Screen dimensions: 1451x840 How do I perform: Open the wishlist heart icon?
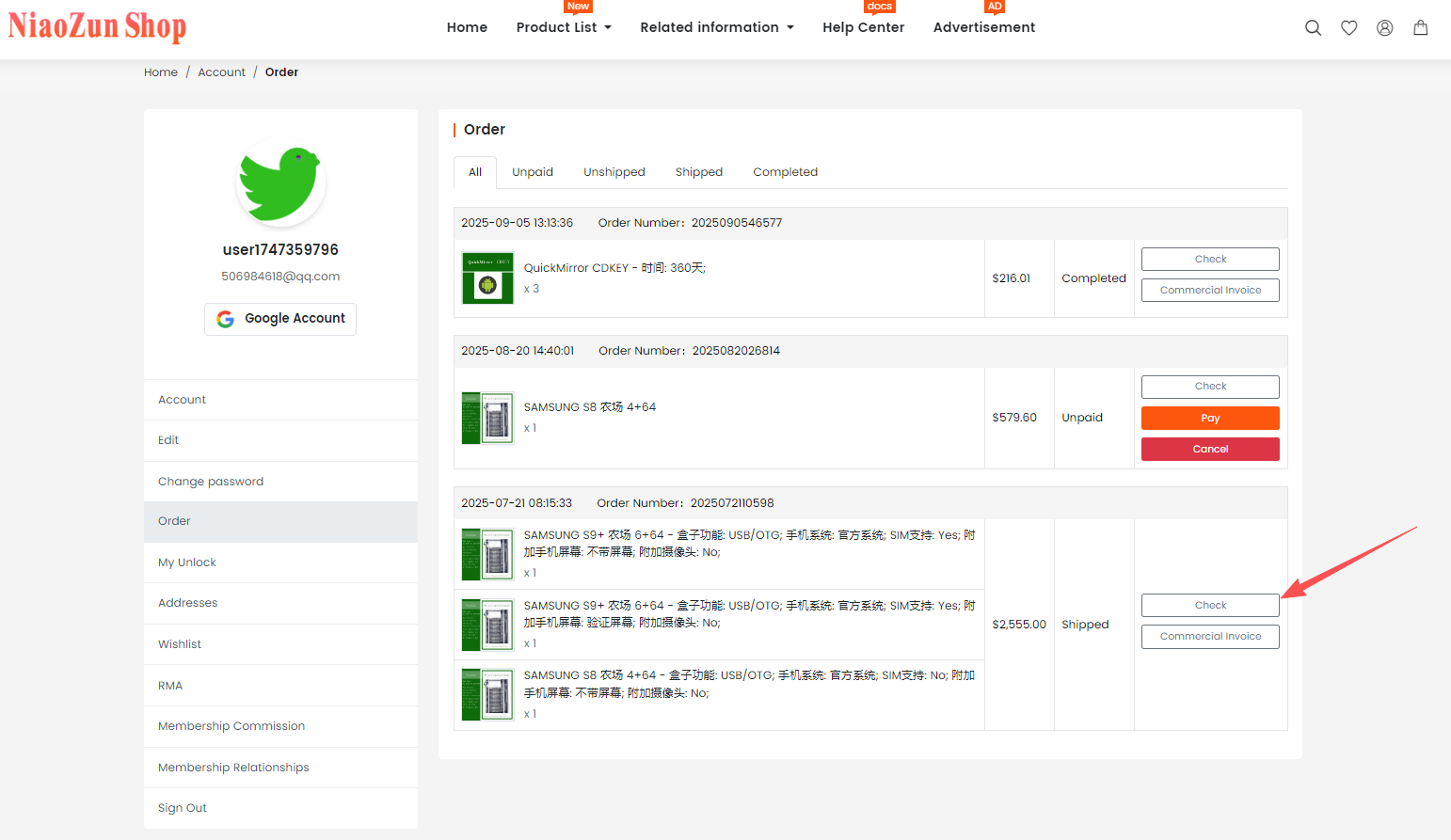tap(1348, 28)
